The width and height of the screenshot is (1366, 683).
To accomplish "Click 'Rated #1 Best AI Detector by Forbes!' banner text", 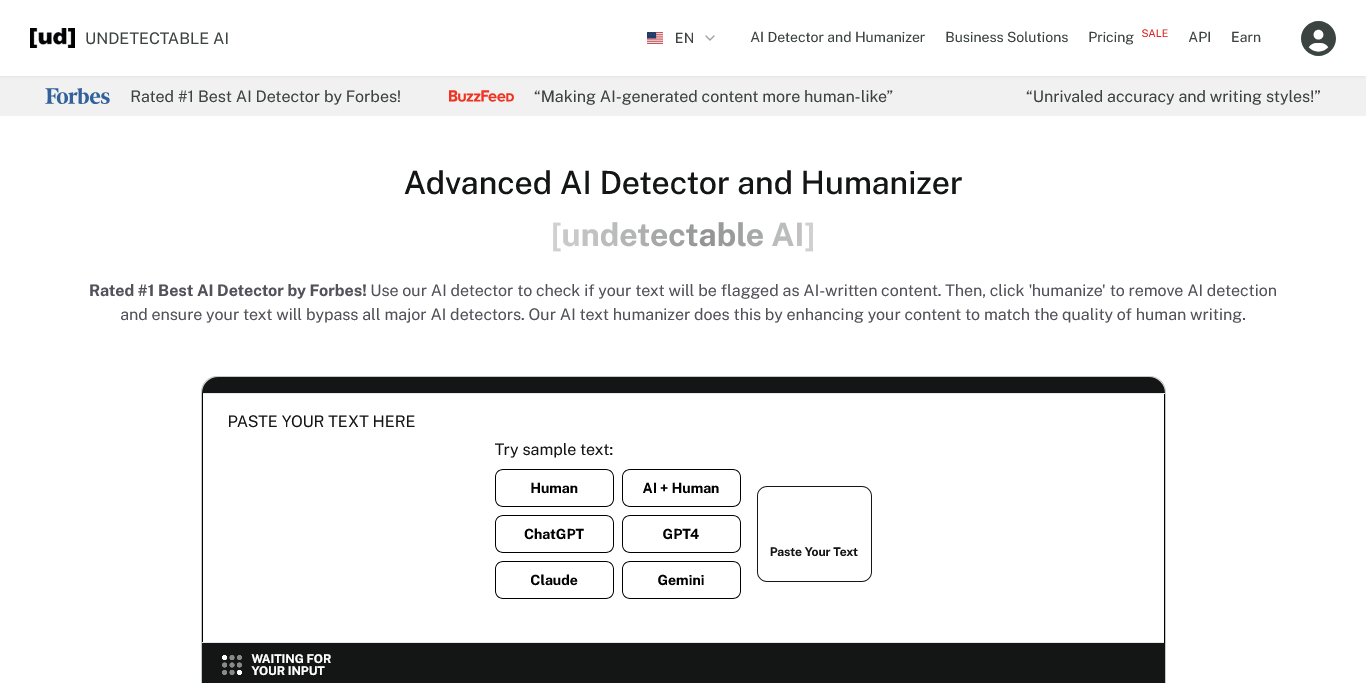I will click(x=266, y=96).
